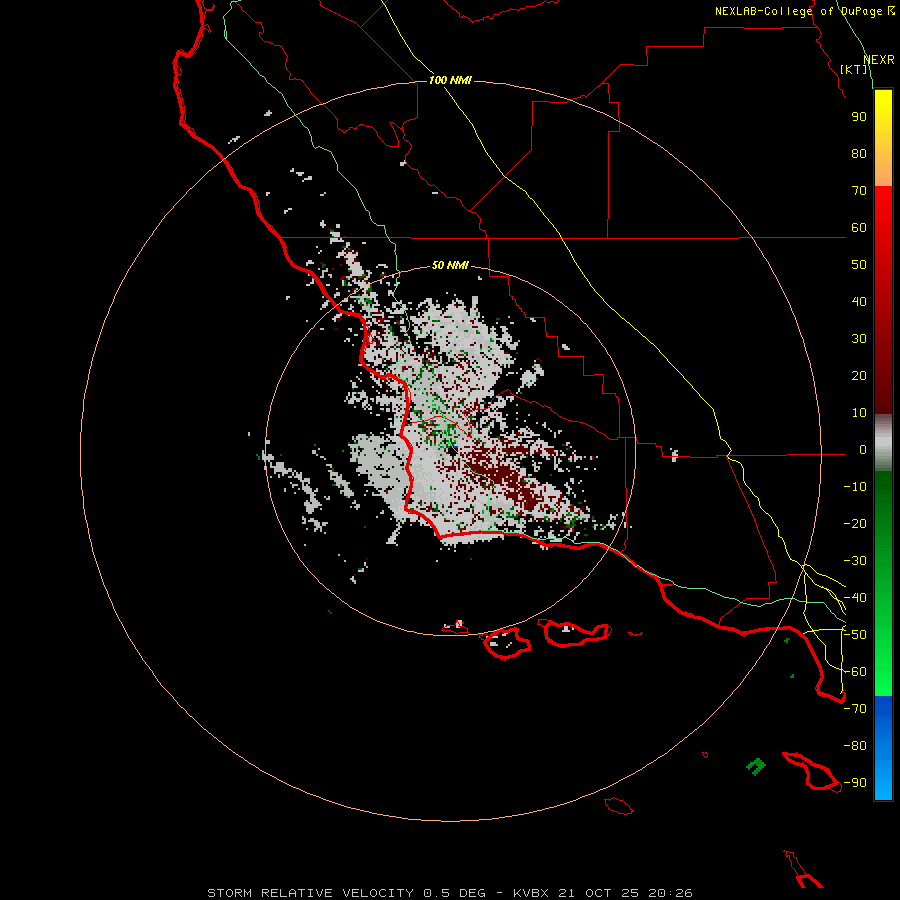Viewport: 900px width, 900px height.
Task: Click the -50 value on the velocity scale
Action: (x=855, y=635)
